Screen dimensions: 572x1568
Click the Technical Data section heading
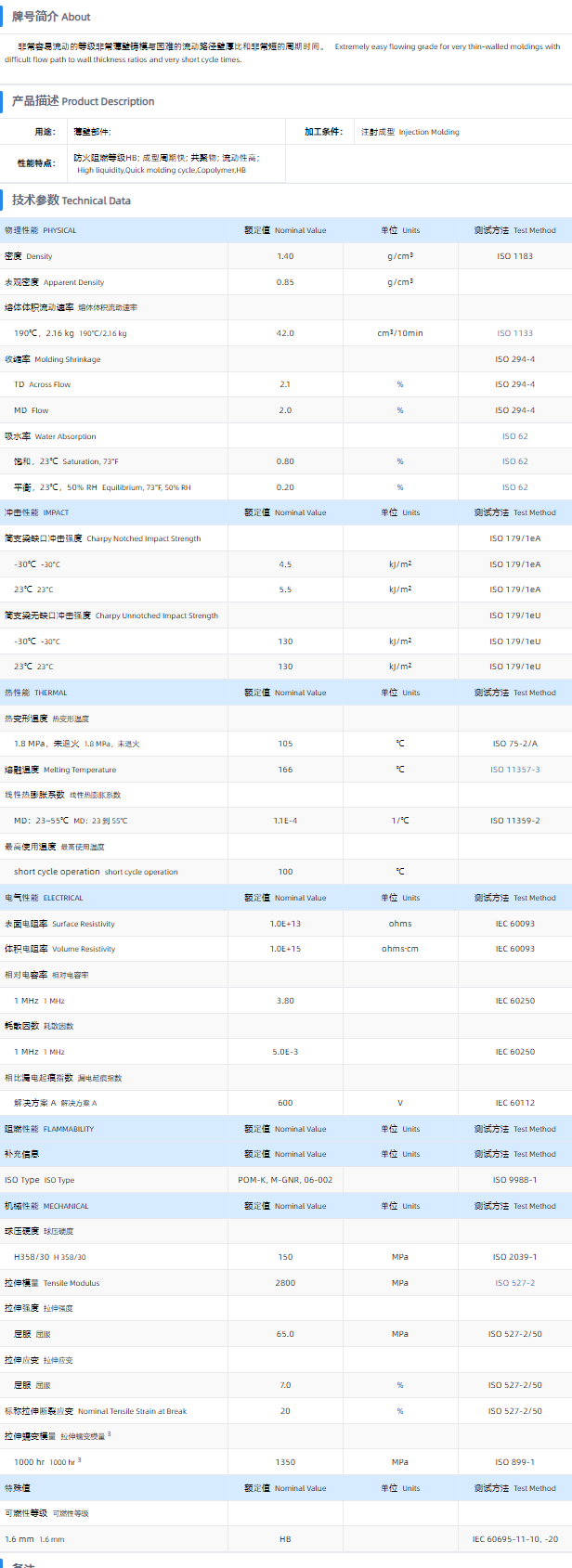(x=71, y=201)
